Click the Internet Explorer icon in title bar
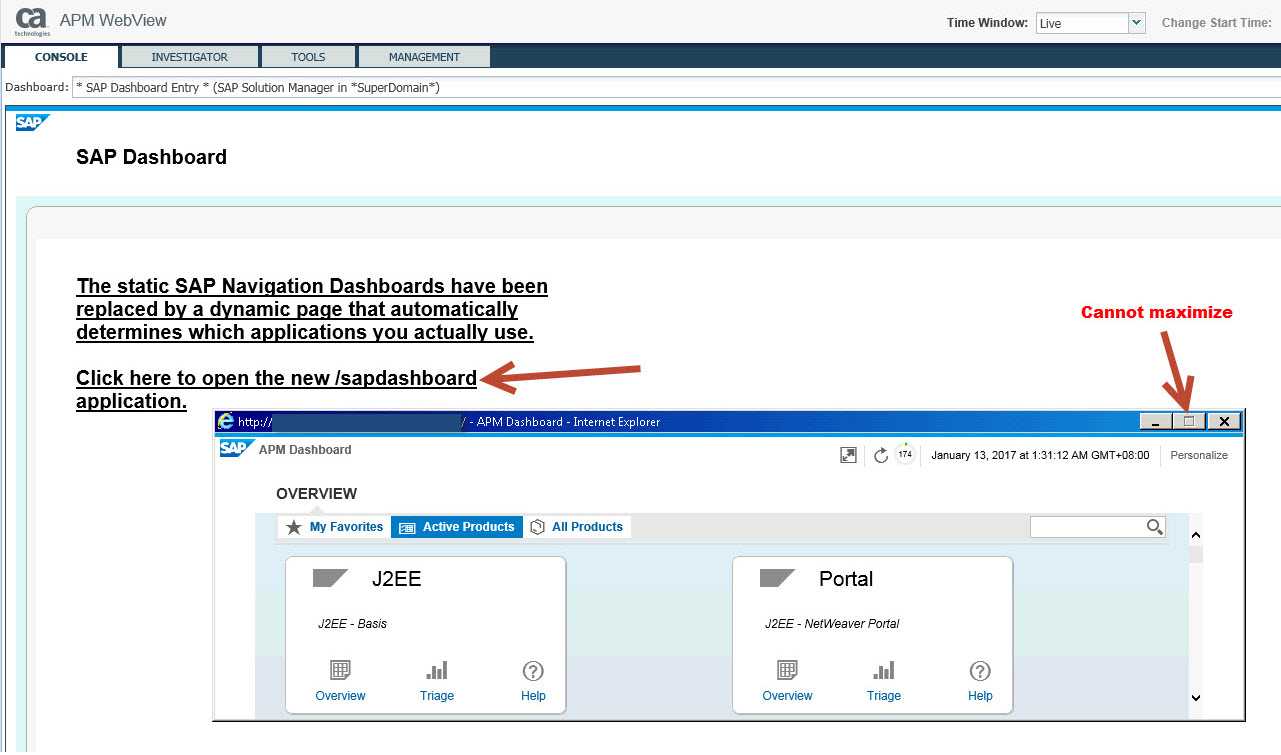1281x755 pixels. 226,422
